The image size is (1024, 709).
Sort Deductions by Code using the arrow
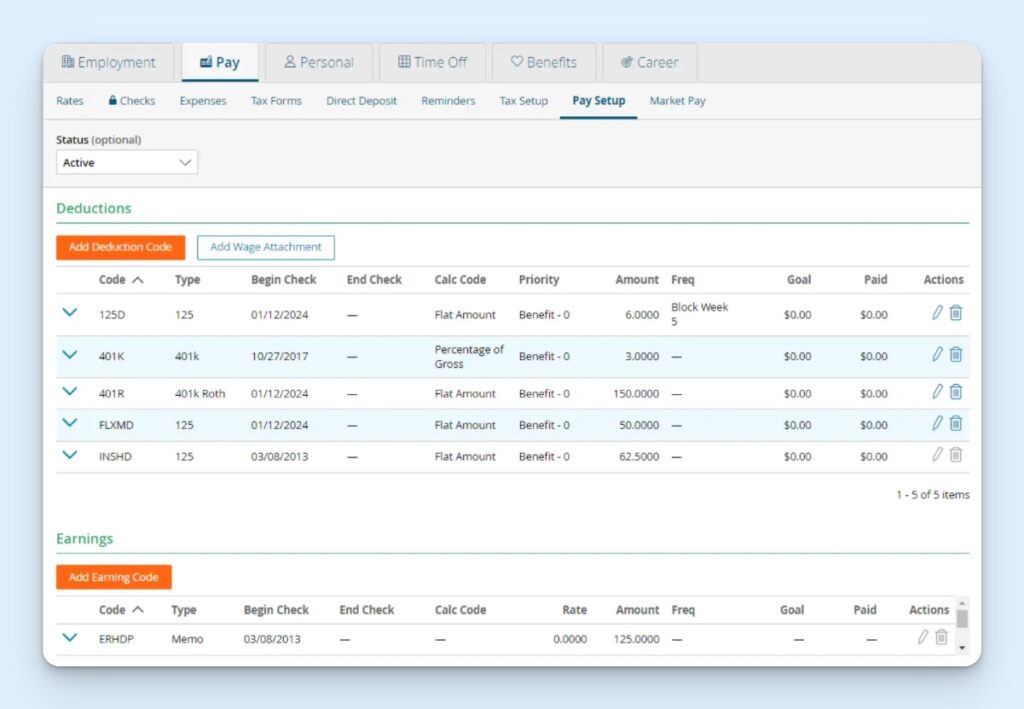coord(138,280)
